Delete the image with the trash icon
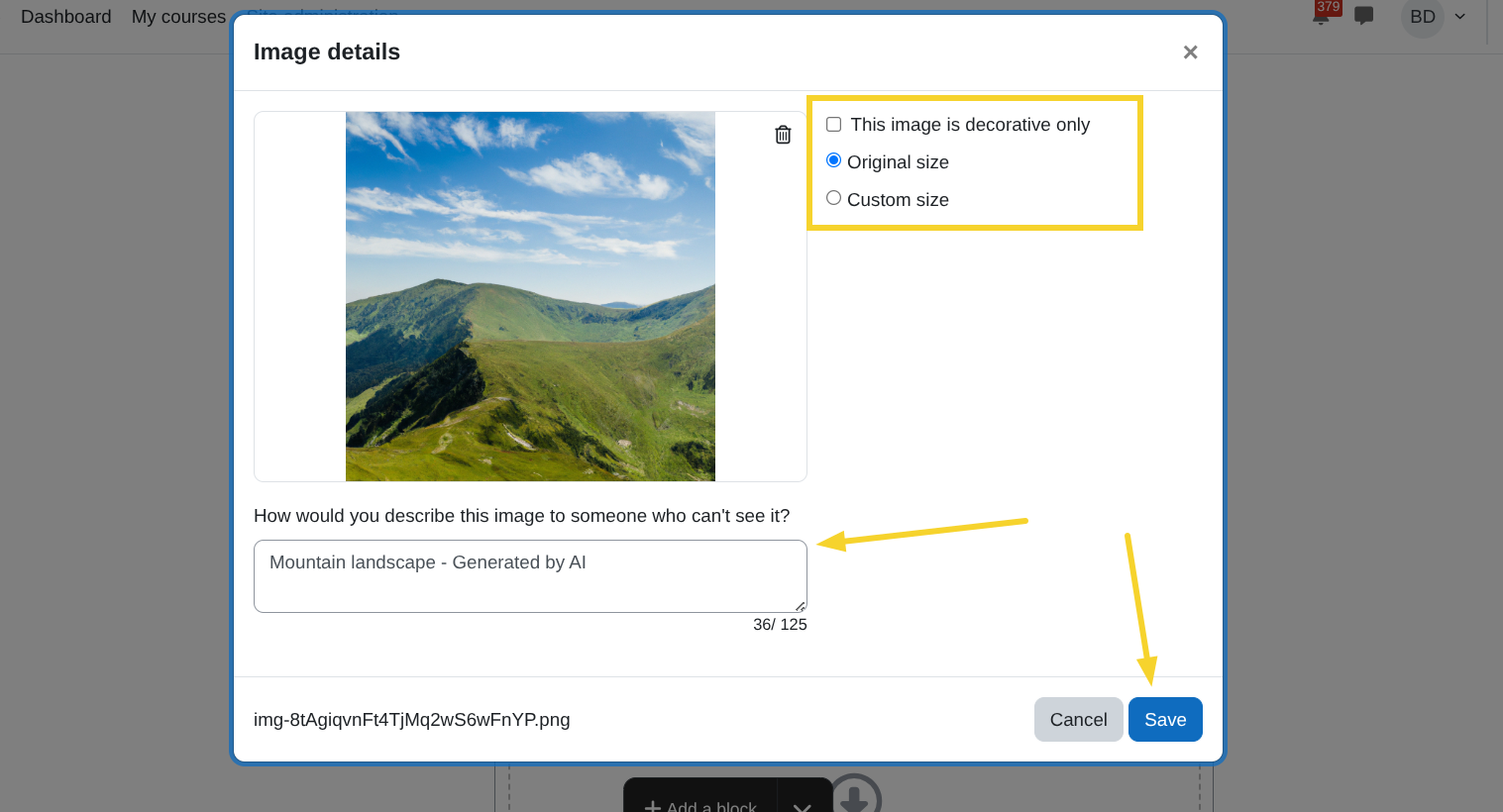The image size is (1503, 812). pyautogui.click(x=783, y=135)
